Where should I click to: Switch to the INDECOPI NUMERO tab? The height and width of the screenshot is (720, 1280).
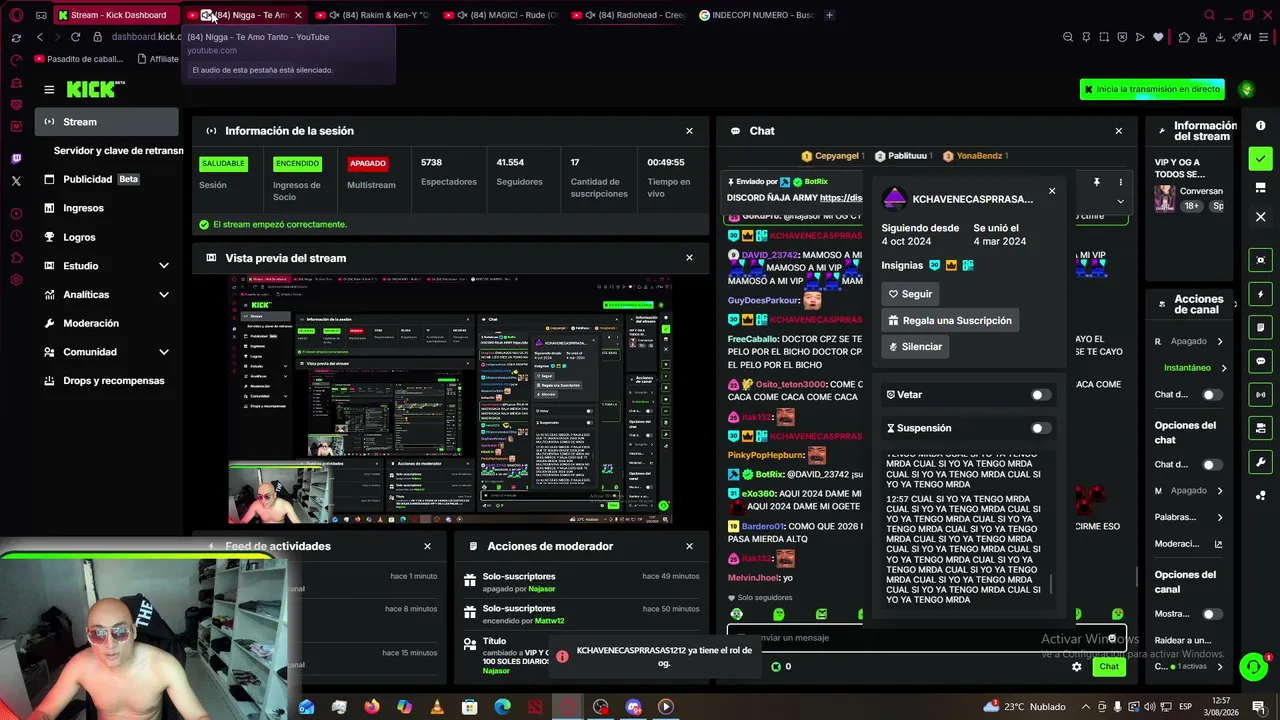click(757, 15)
